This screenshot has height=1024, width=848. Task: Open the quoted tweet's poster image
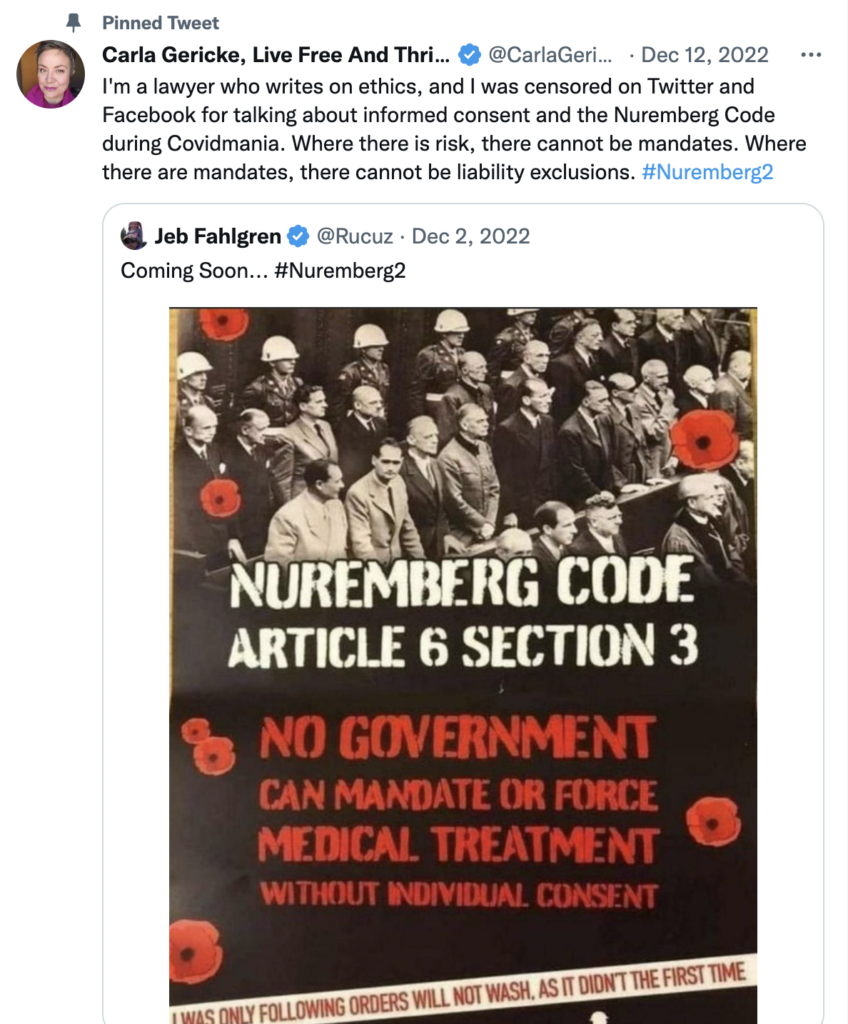click(463, 665)
